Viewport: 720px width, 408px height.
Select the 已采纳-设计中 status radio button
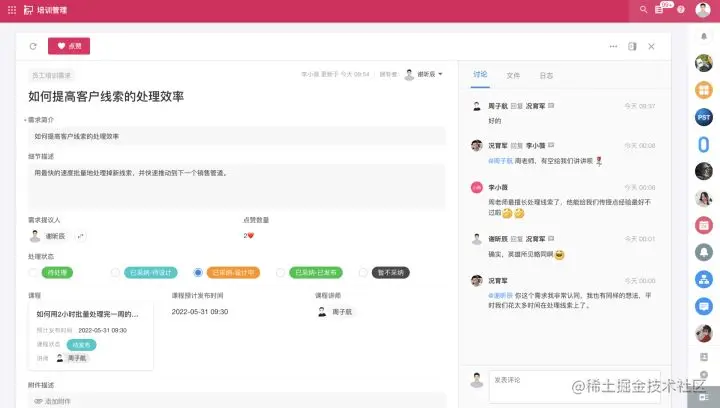tap(198, 273)
